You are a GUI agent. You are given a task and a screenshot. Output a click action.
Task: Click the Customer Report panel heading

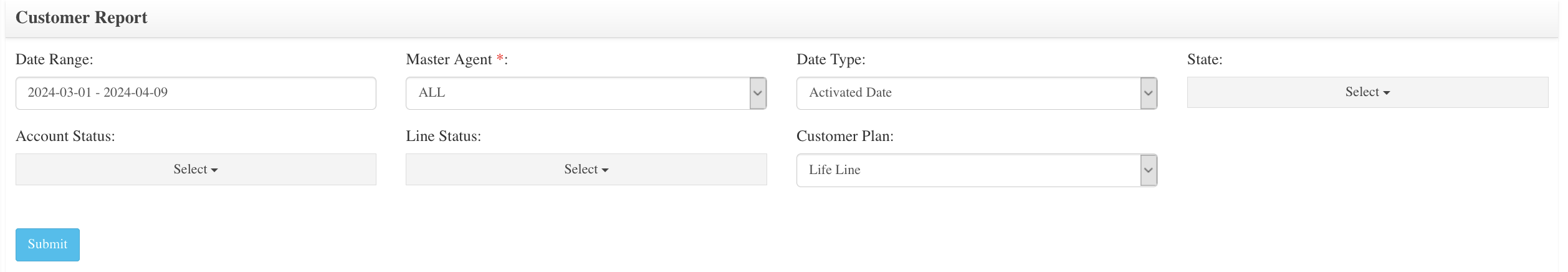82,17
